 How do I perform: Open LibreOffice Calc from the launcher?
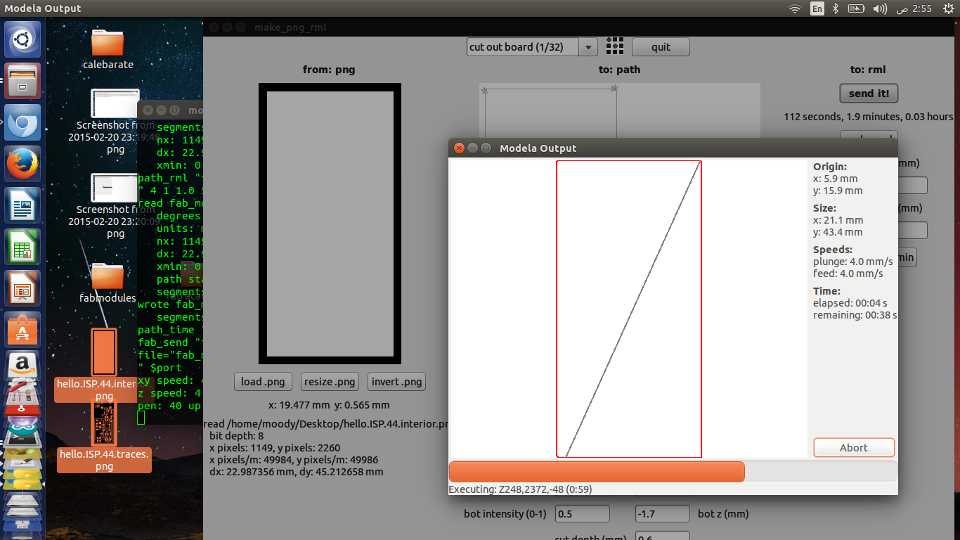click(23, 247)
